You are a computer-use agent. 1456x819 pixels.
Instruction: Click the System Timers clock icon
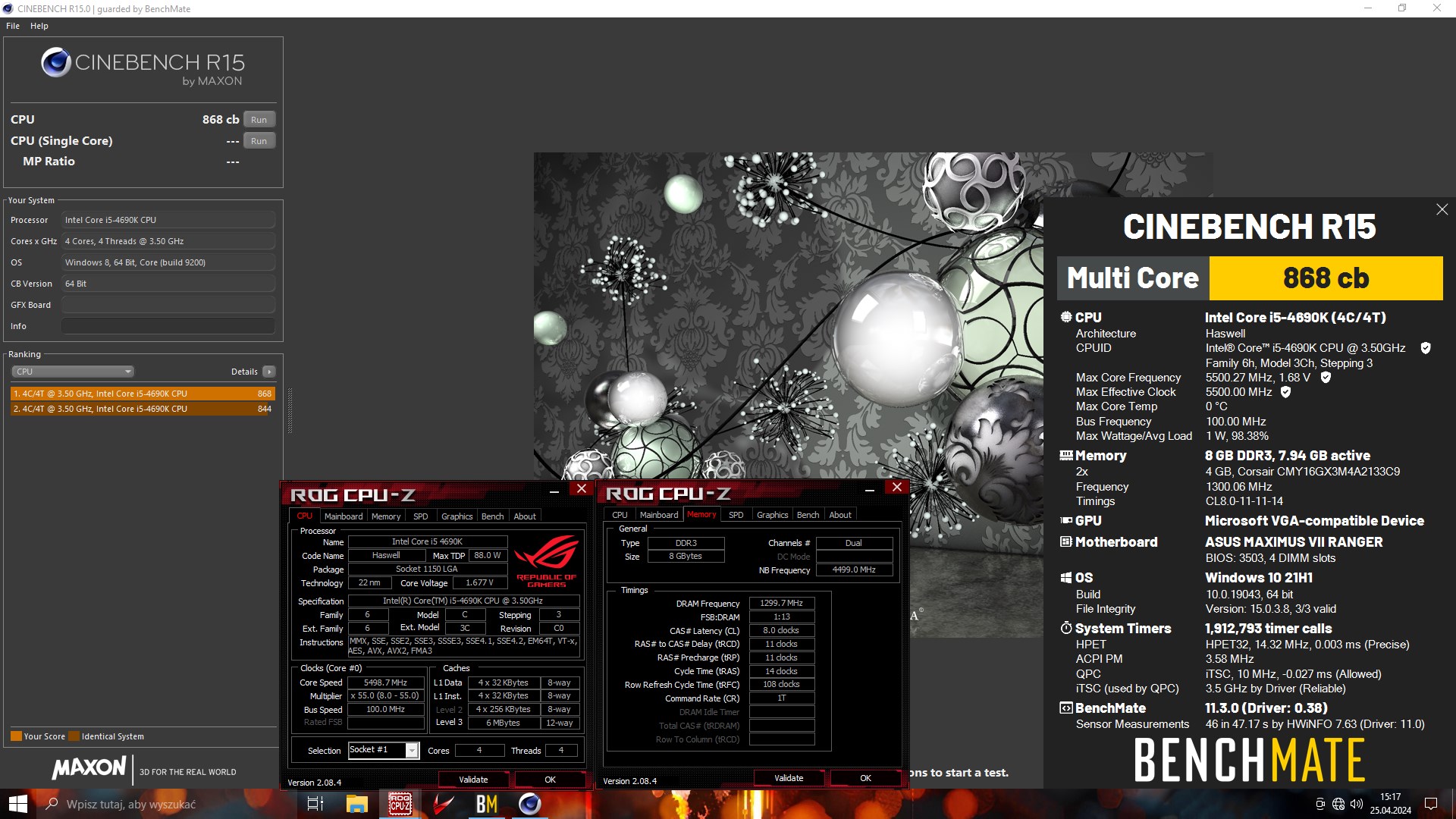tap(1066, 629)
